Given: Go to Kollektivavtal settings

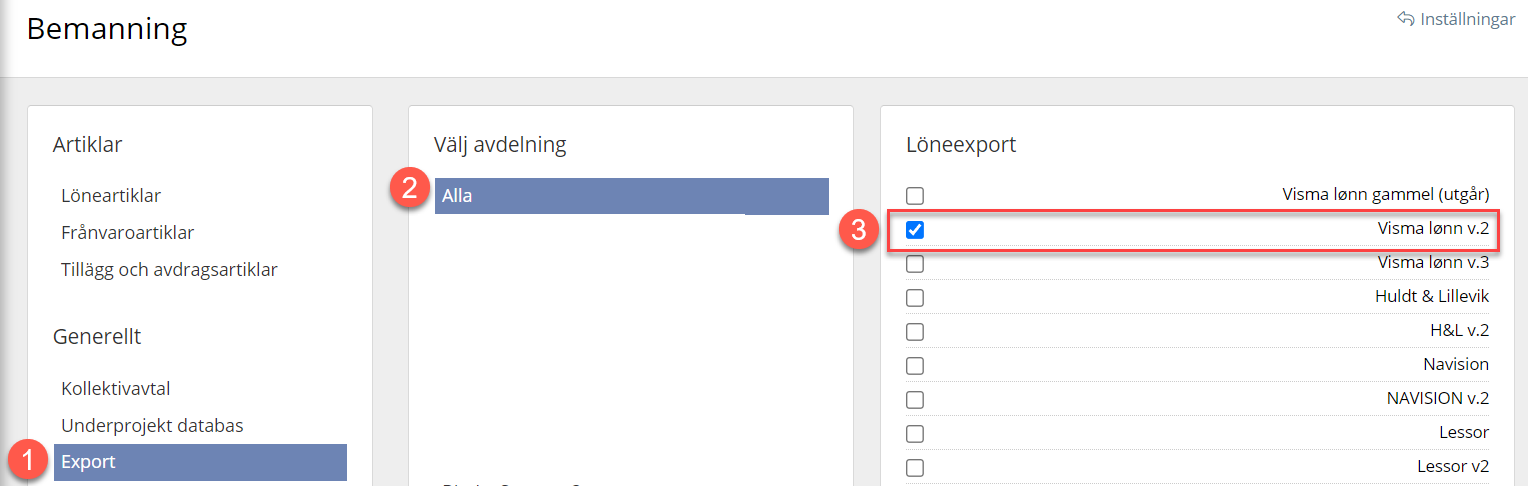Looking at the screenshot, I should [x=123, y=389].
